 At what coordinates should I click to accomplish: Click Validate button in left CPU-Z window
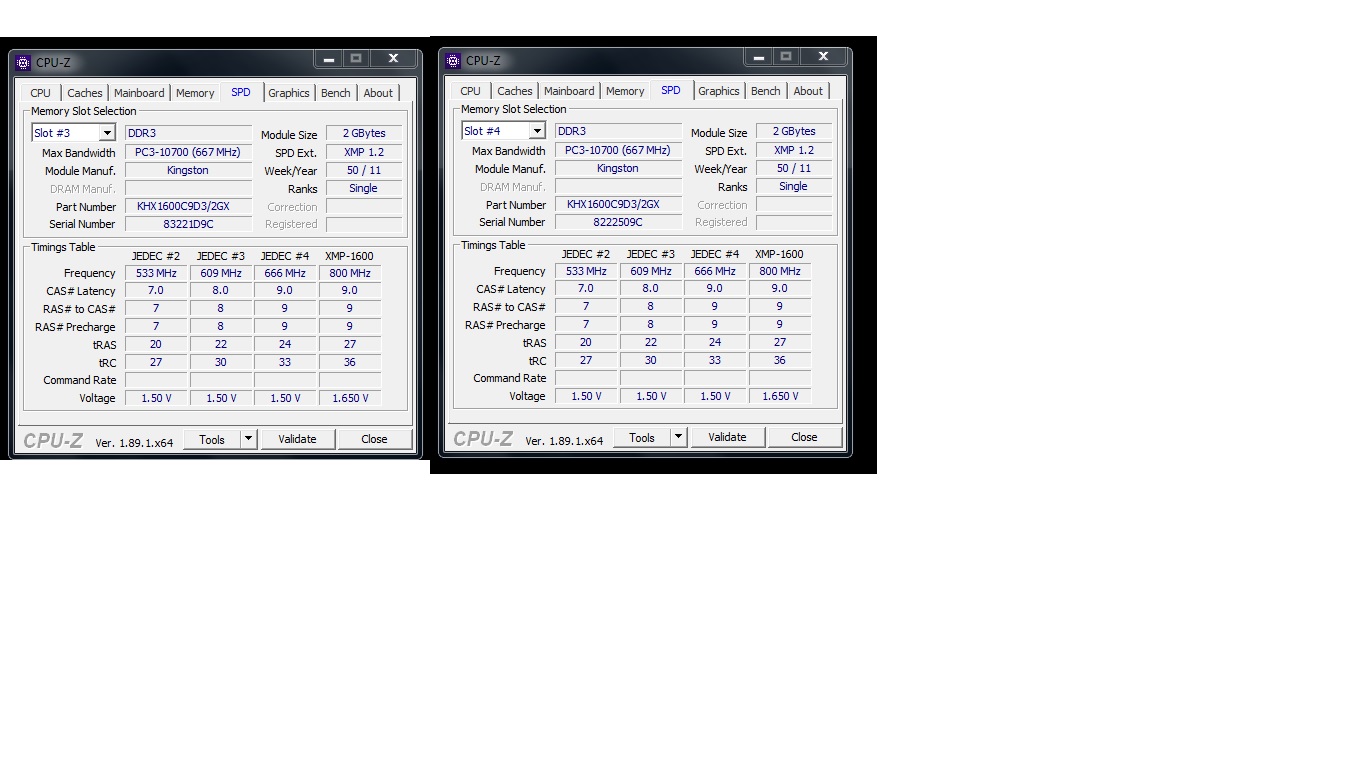[x=297, y=439]
